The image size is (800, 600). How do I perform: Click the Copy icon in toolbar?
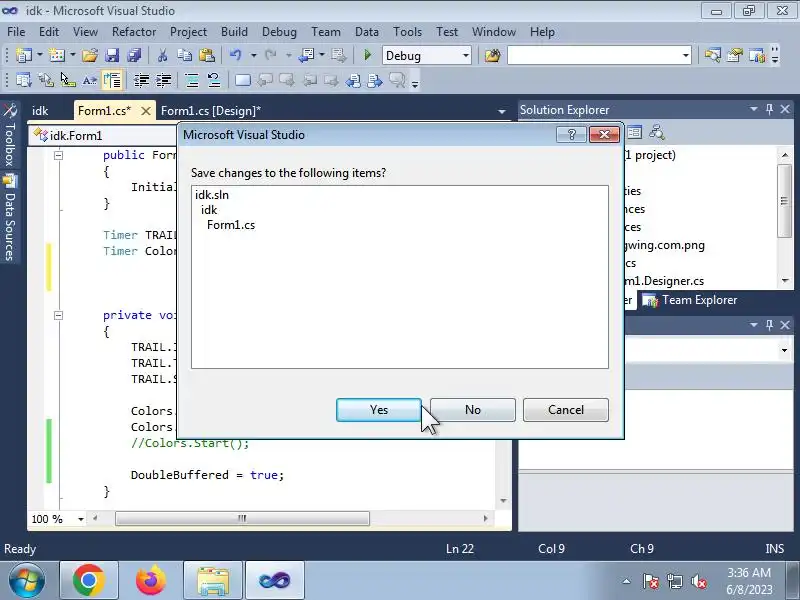tap(184, 55)
